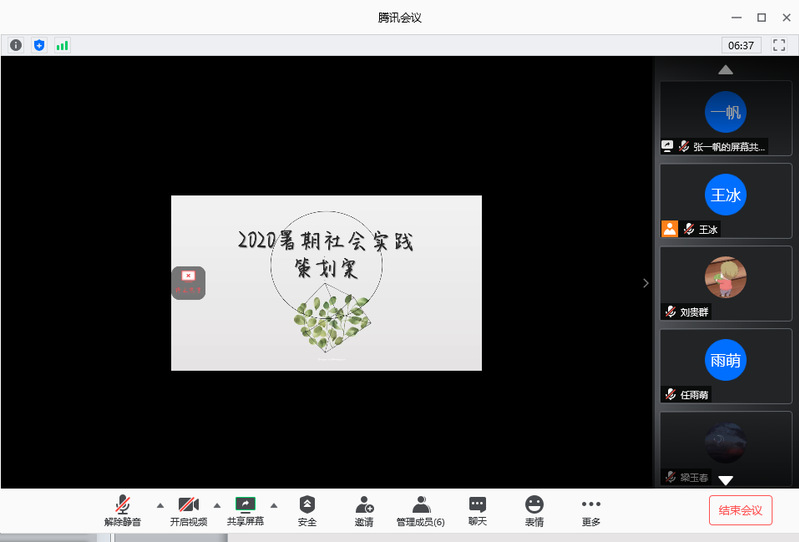The width and height of the screenshot is (799, 542).
Task: Check the green network signal icon
Action: pyautogui.click(x=62, y=45)
